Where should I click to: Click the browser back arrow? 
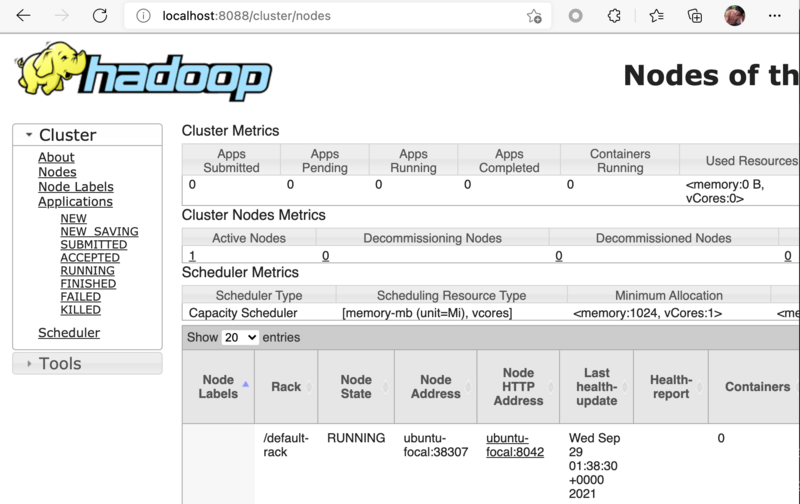23,16
